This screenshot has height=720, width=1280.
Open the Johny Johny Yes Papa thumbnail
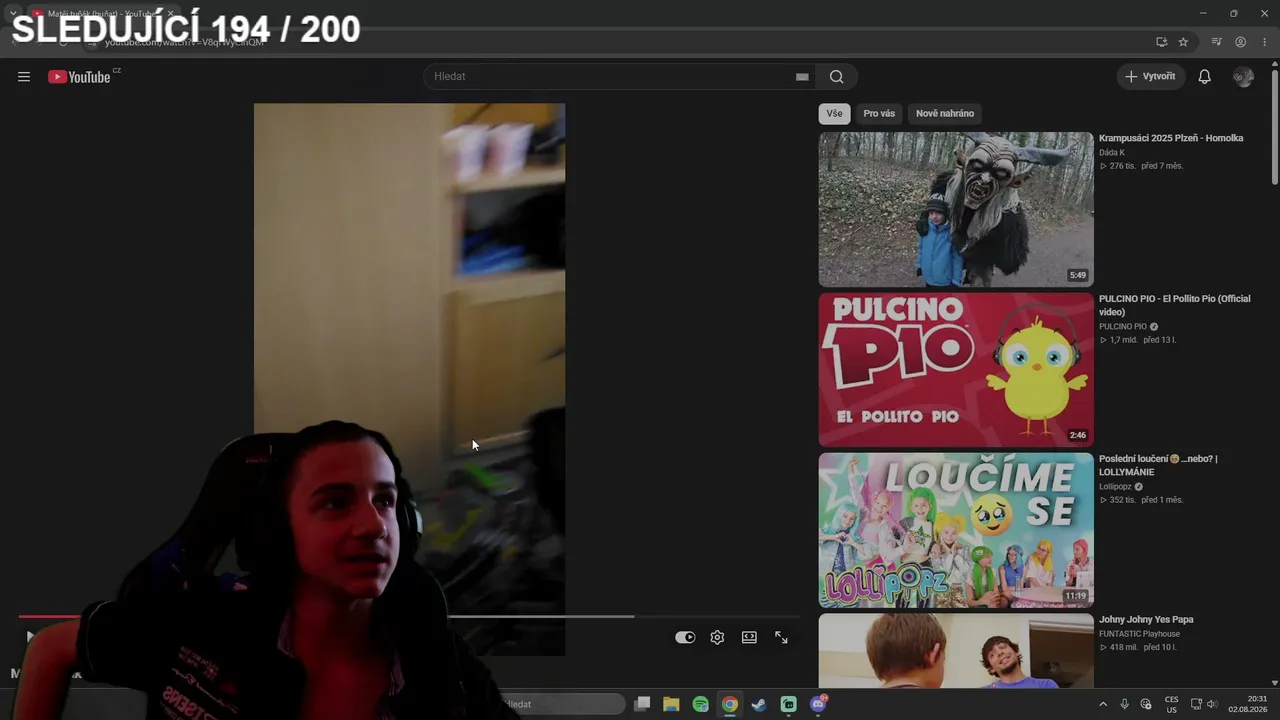point(956,651)
